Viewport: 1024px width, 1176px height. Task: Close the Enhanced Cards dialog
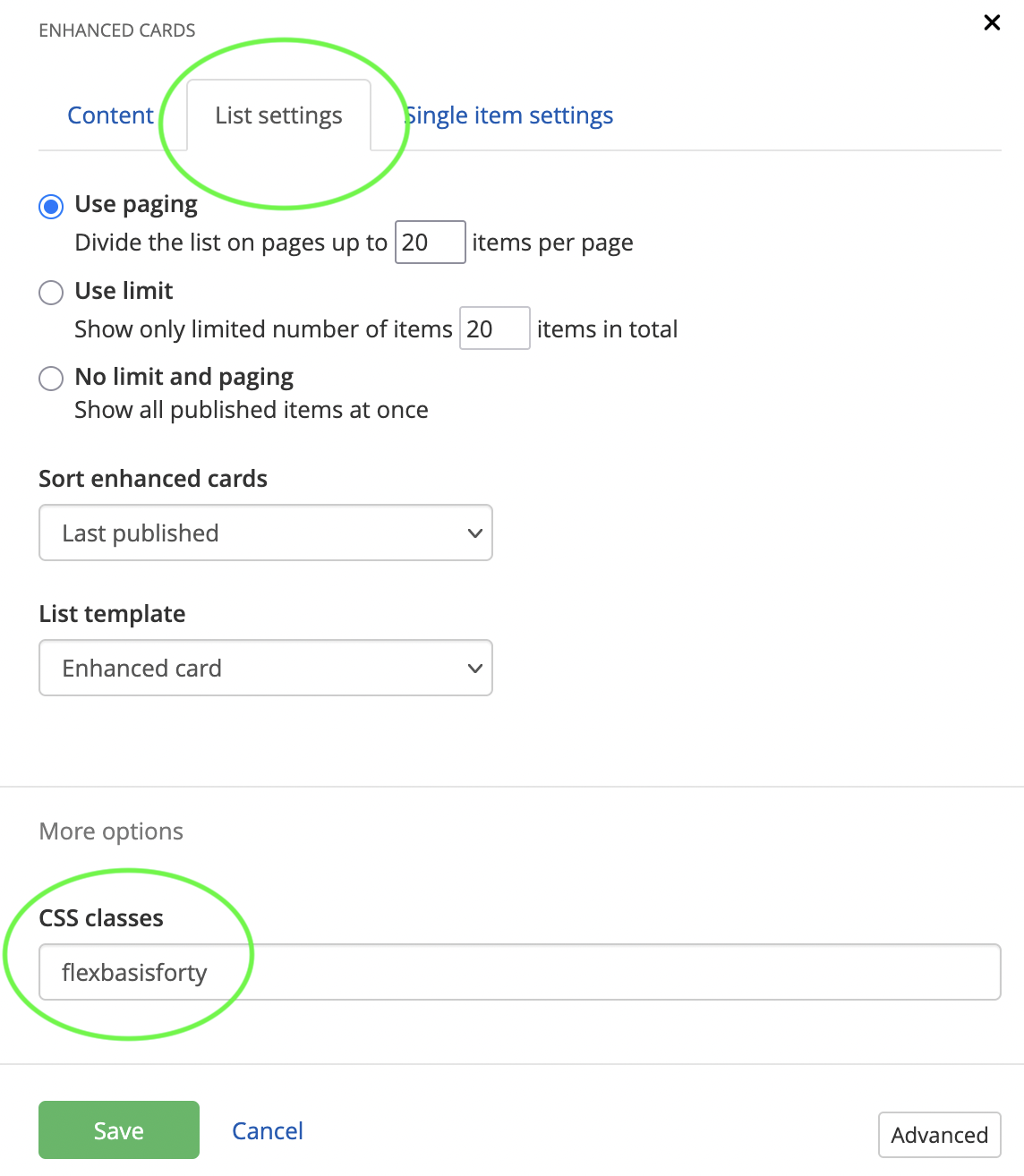[992, 23]
